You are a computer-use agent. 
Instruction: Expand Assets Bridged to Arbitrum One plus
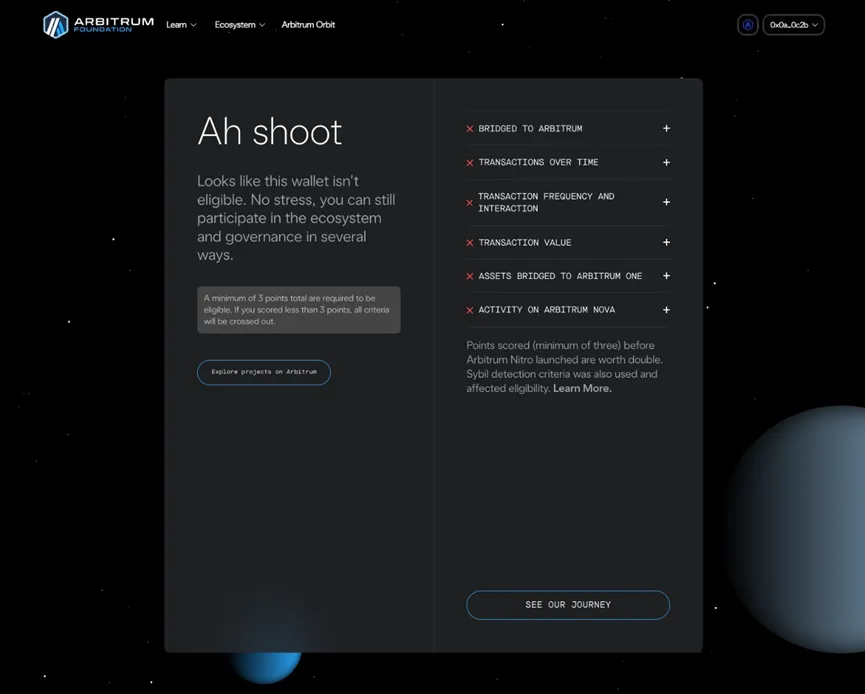(x=666, y=276)
